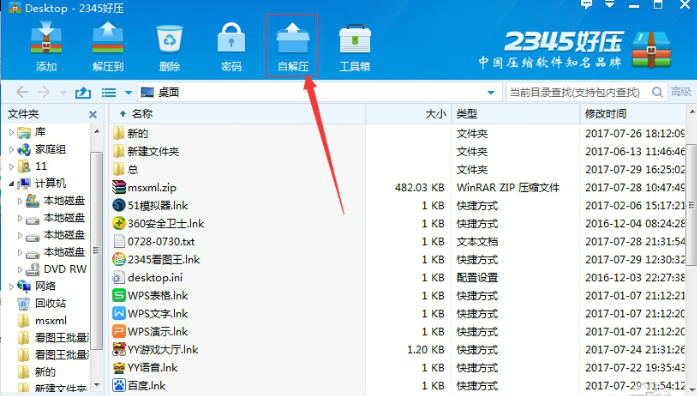Screen dimensions: 697x396
Task: Open the view mode dropdown arrow
Action: pos(128,93)
